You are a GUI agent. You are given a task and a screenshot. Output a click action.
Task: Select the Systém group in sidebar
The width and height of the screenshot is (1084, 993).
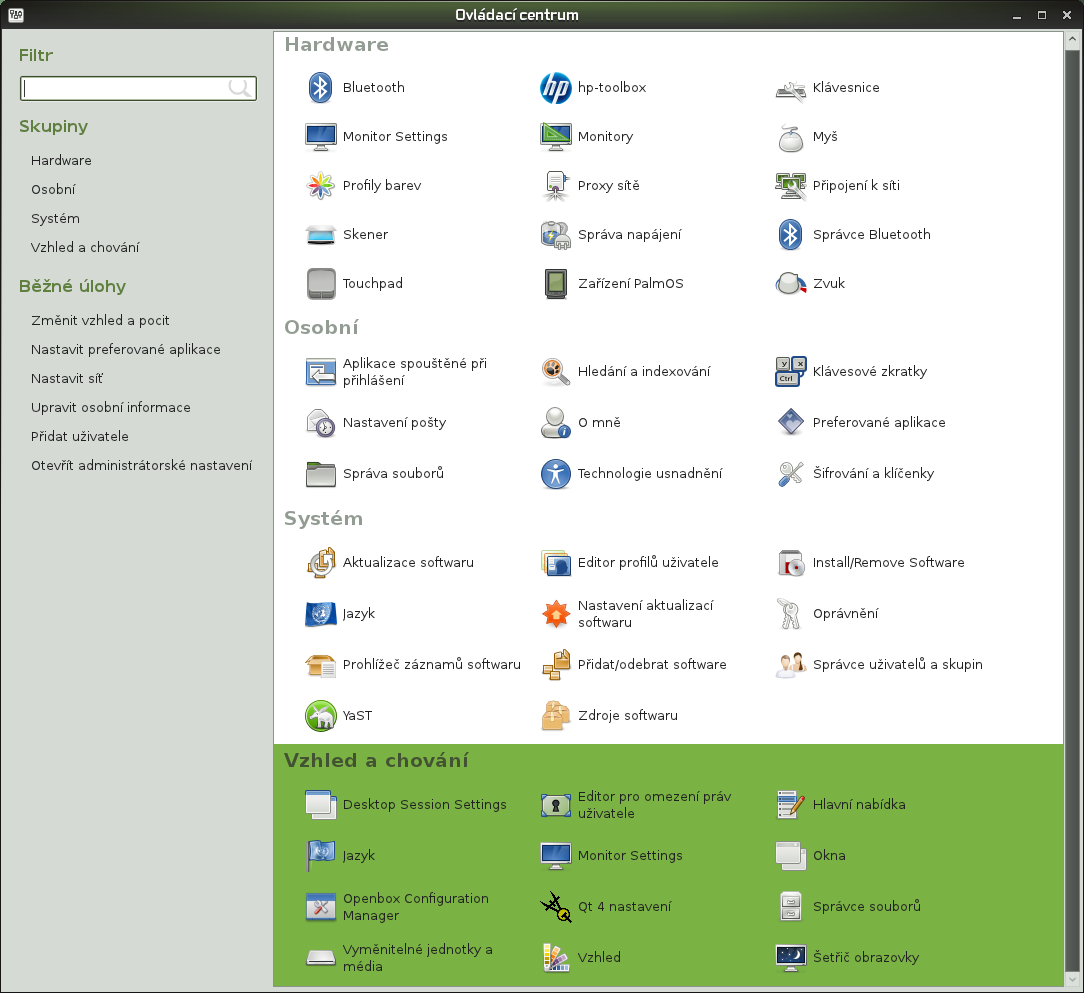55,219
